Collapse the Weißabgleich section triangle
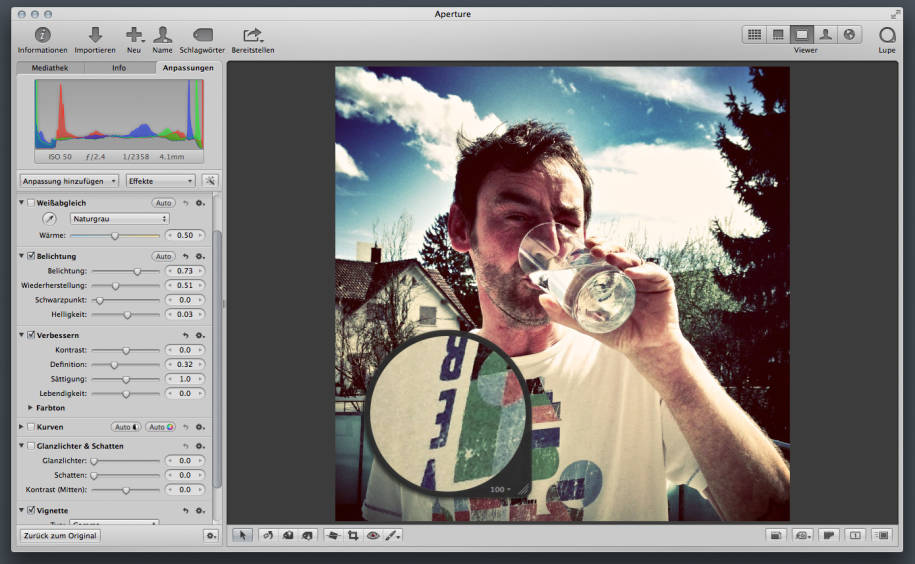This screenshot has height=564, width=915. coord(21,202)
